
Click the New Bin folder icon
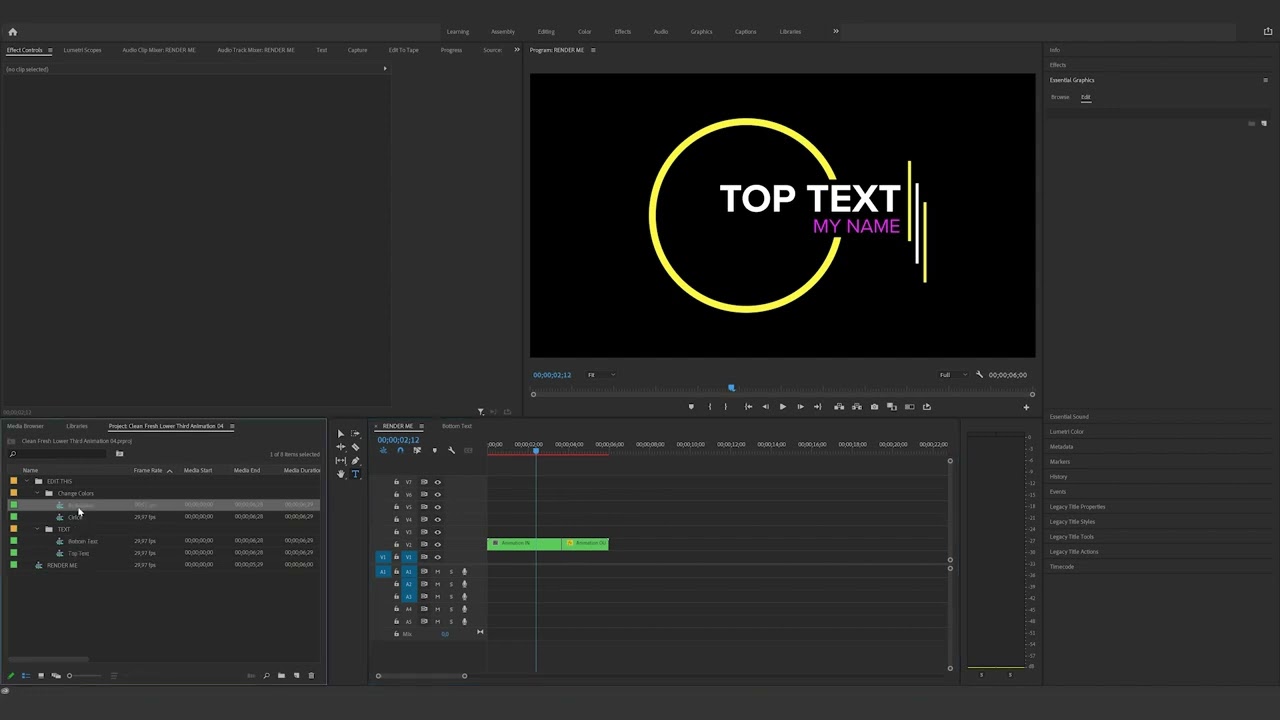click(x=281, y=676)
